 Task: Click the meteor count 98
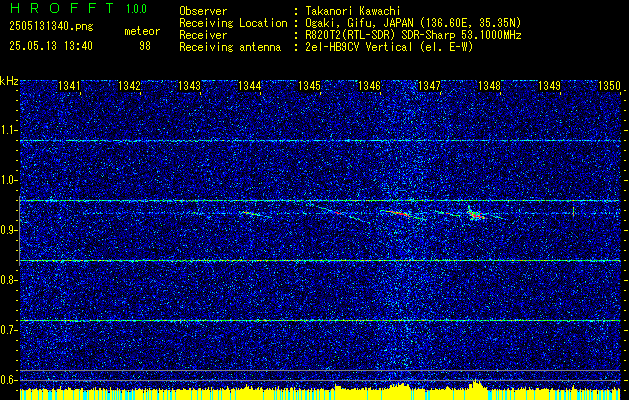[145, 46]
